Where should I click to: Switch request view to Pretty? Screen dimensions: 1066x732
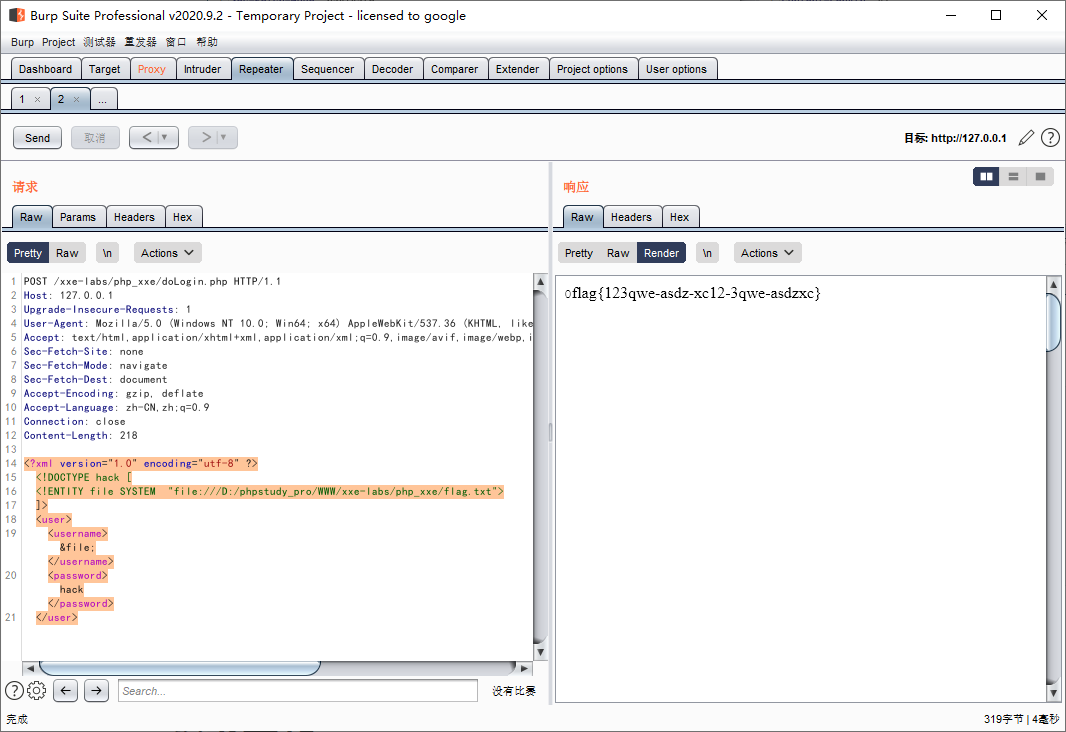[28, 253]
